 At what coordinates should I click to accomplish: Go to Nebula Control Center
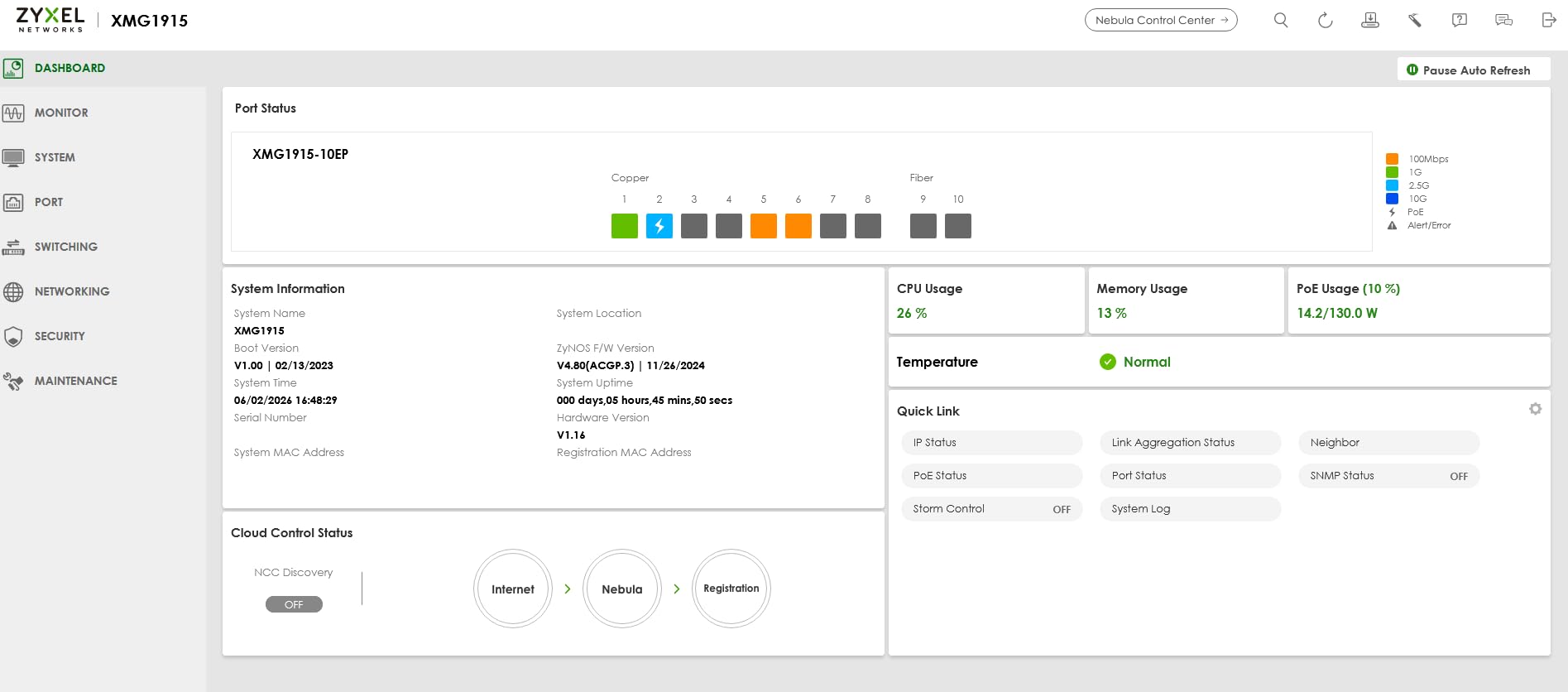point(1161,20)
